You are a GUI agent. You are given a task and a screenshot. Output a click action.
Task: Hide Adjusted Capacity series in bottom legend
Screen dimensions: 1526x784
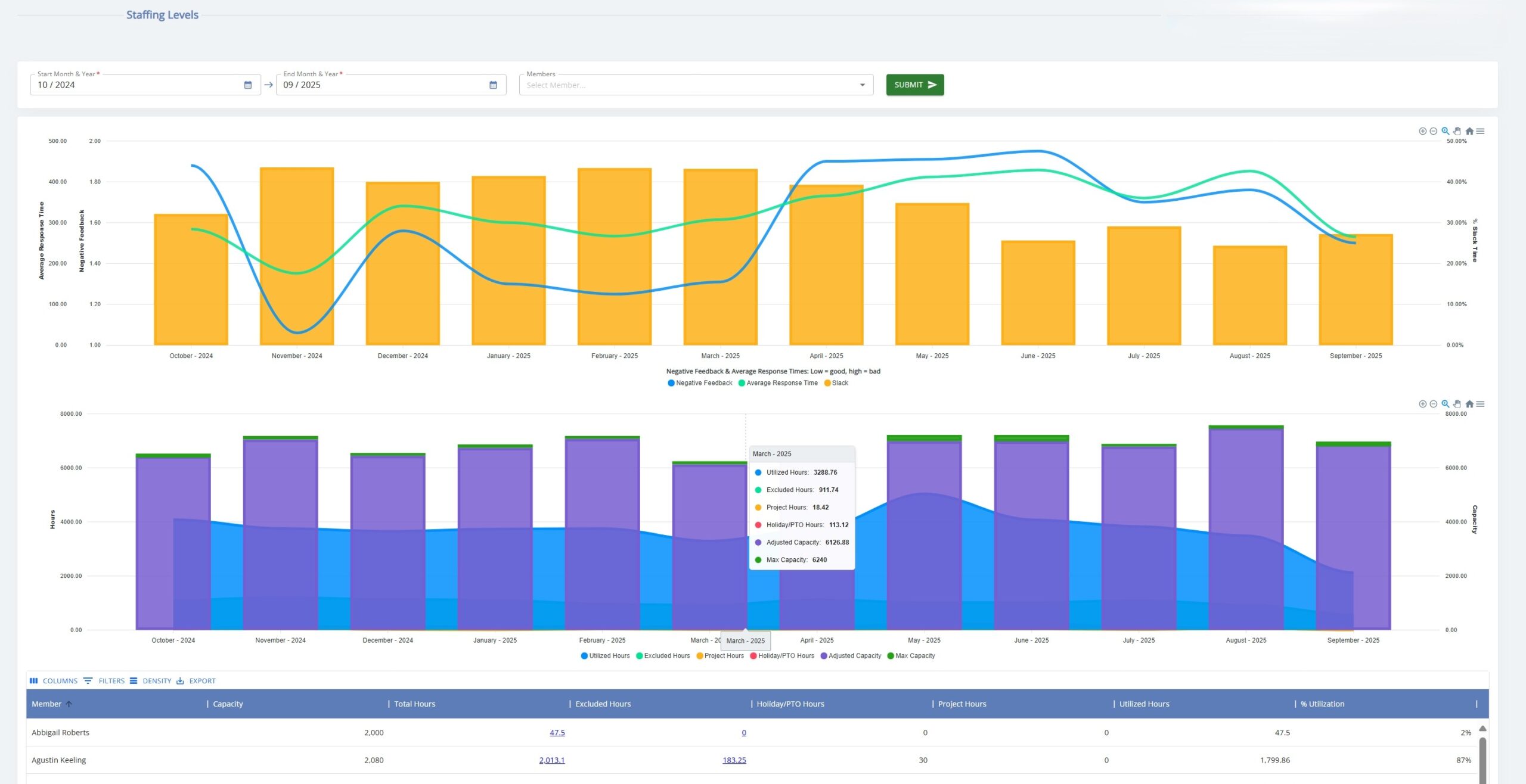point(854,656)
